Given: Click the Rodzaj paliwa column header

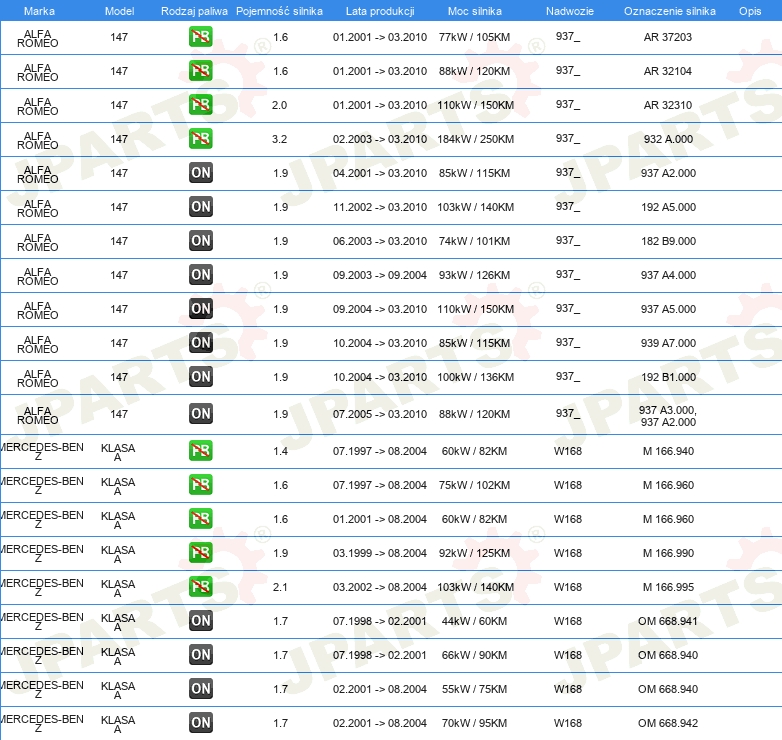Looking at the screenshot, I should pos(194,11).
